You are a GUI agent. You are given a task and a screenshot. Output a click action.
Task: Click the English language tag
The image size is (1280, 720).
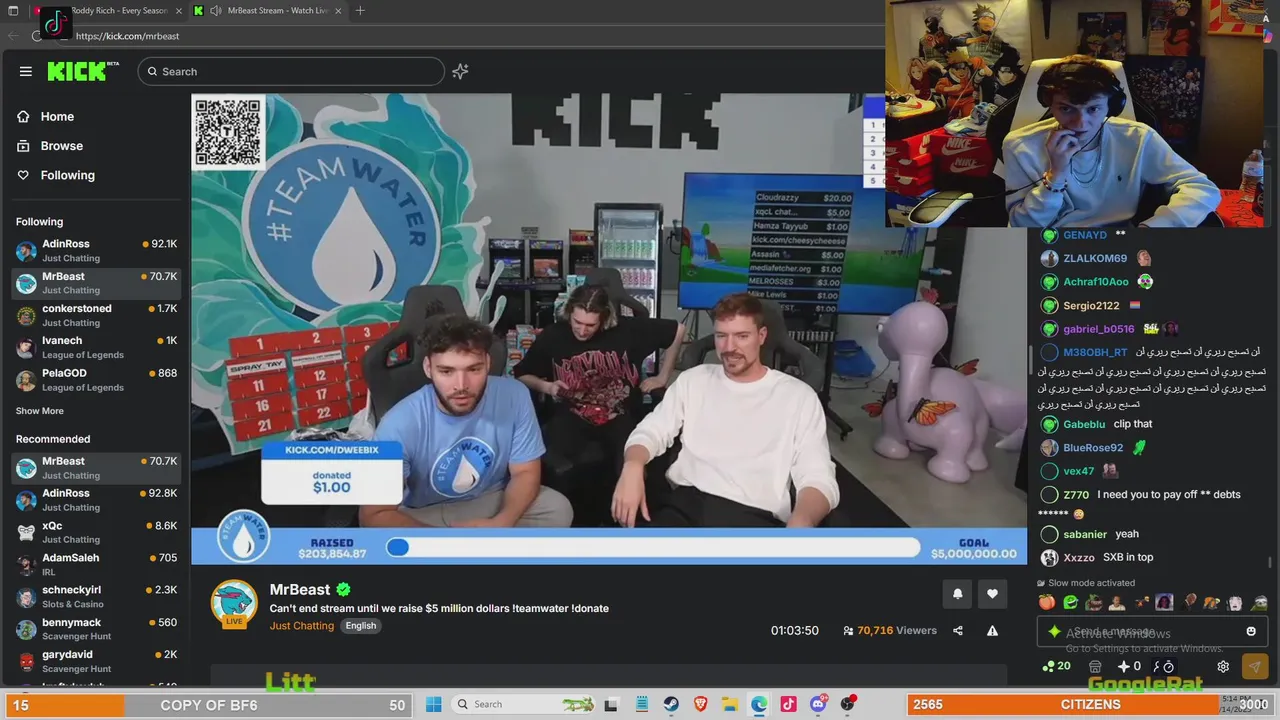361,626
